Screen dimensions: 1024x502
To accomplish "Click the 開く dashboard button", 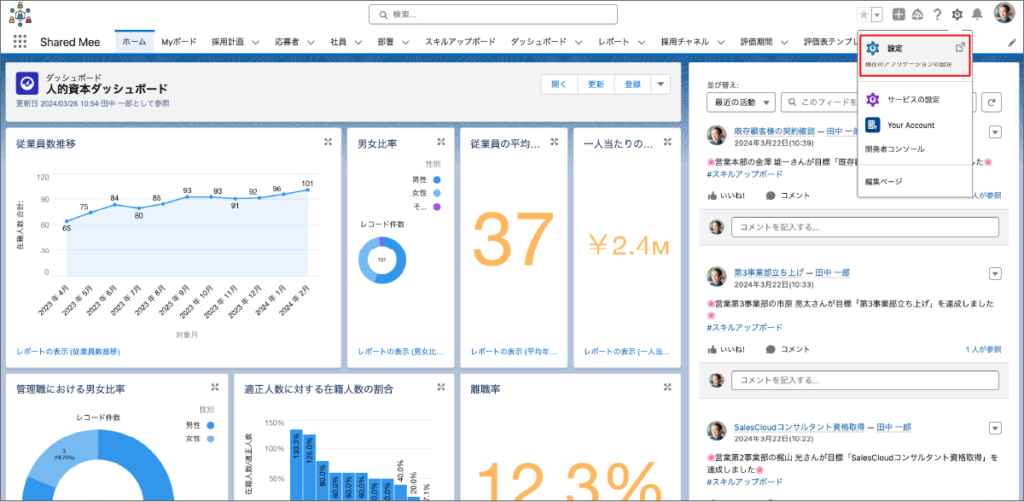I will [559, 84].
